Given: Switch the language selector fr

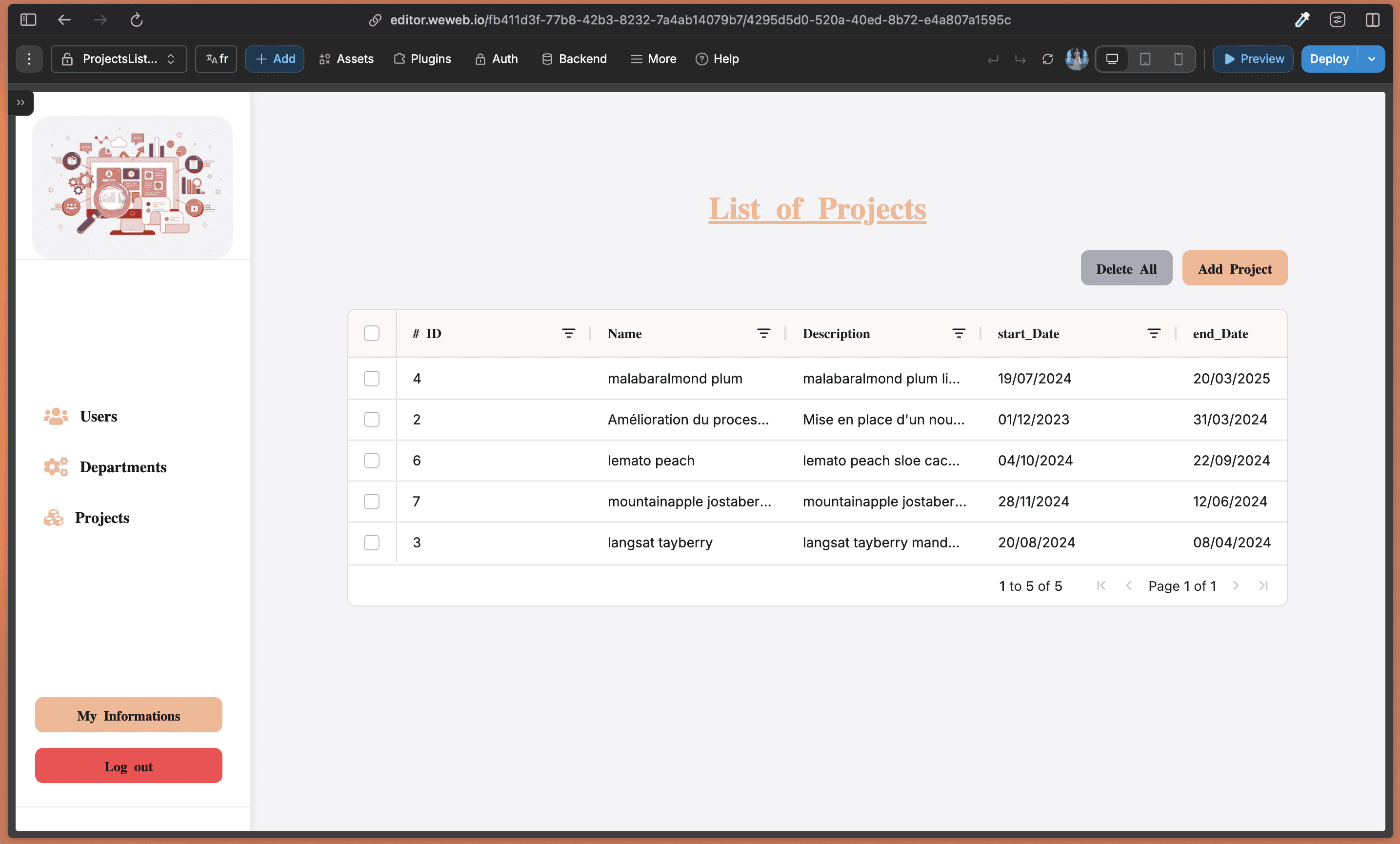Looking at the screenshot, I should click(x=217, y=59).
